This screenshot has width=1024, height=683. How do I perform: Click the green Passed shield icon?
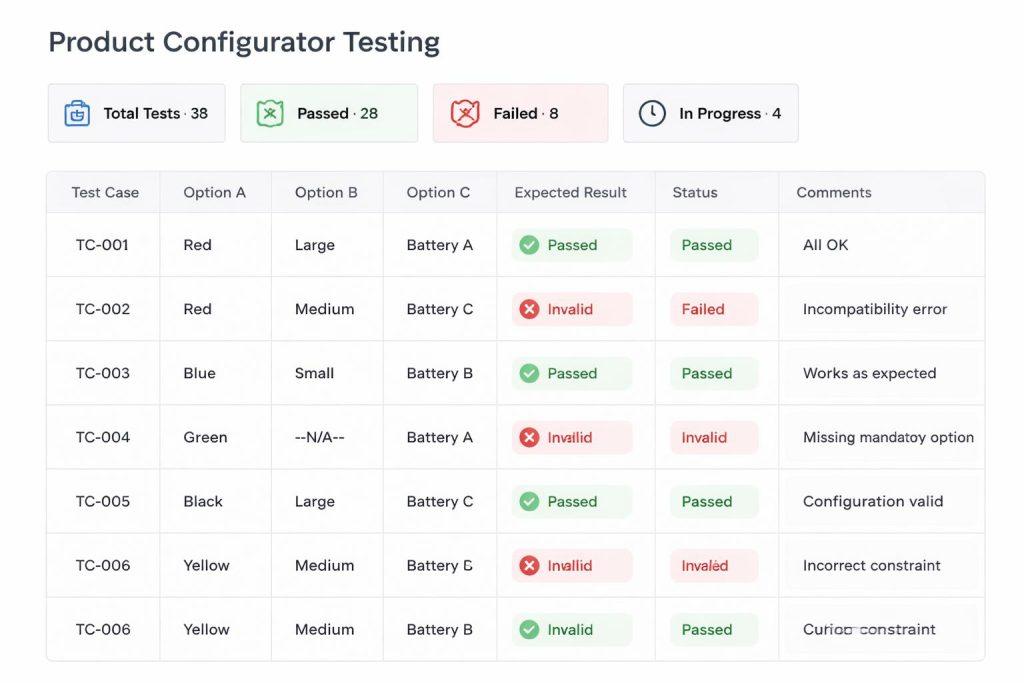tap(270, 113)
